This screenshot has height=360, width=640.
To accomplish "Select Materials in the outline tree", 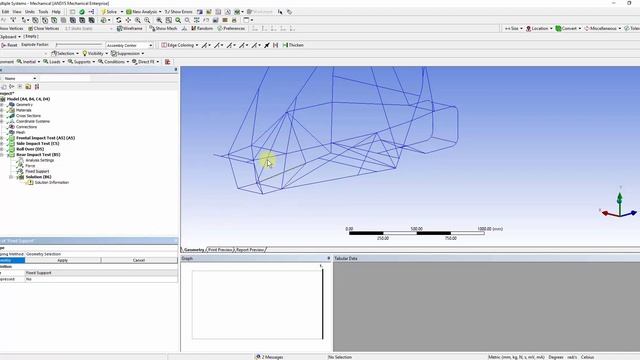I will pyautogui.click(x=24, y=110).
